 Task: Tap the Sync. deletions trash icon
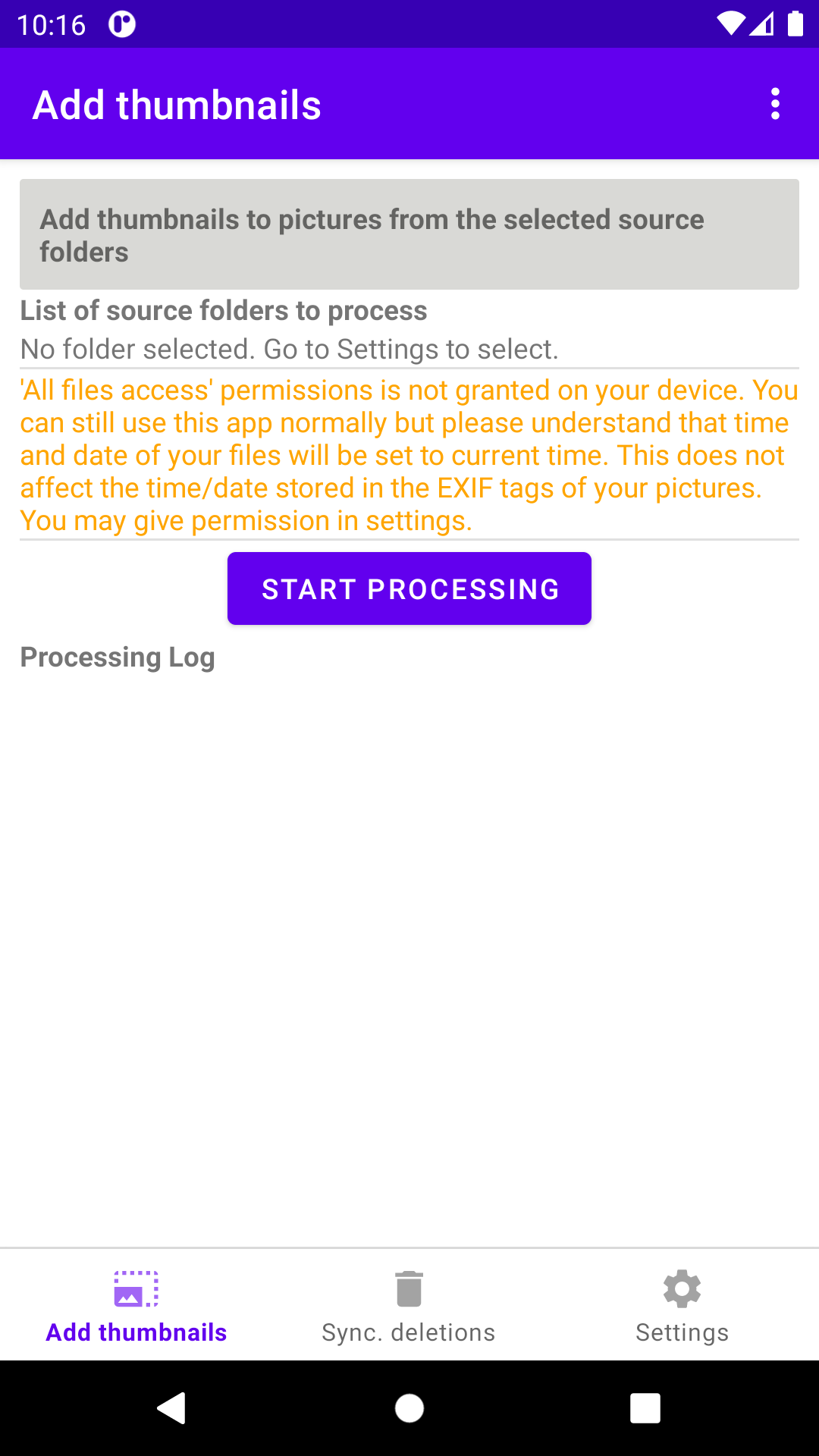point(409,1289)
